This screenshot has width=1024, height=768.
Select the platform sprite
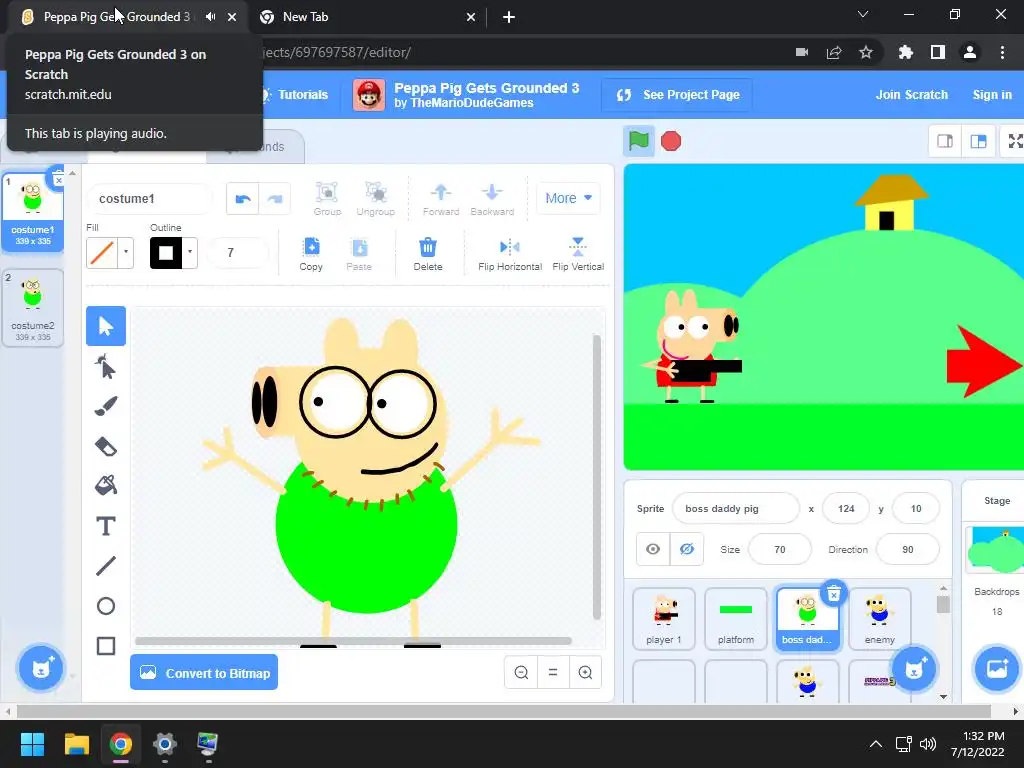pos(736,619)
